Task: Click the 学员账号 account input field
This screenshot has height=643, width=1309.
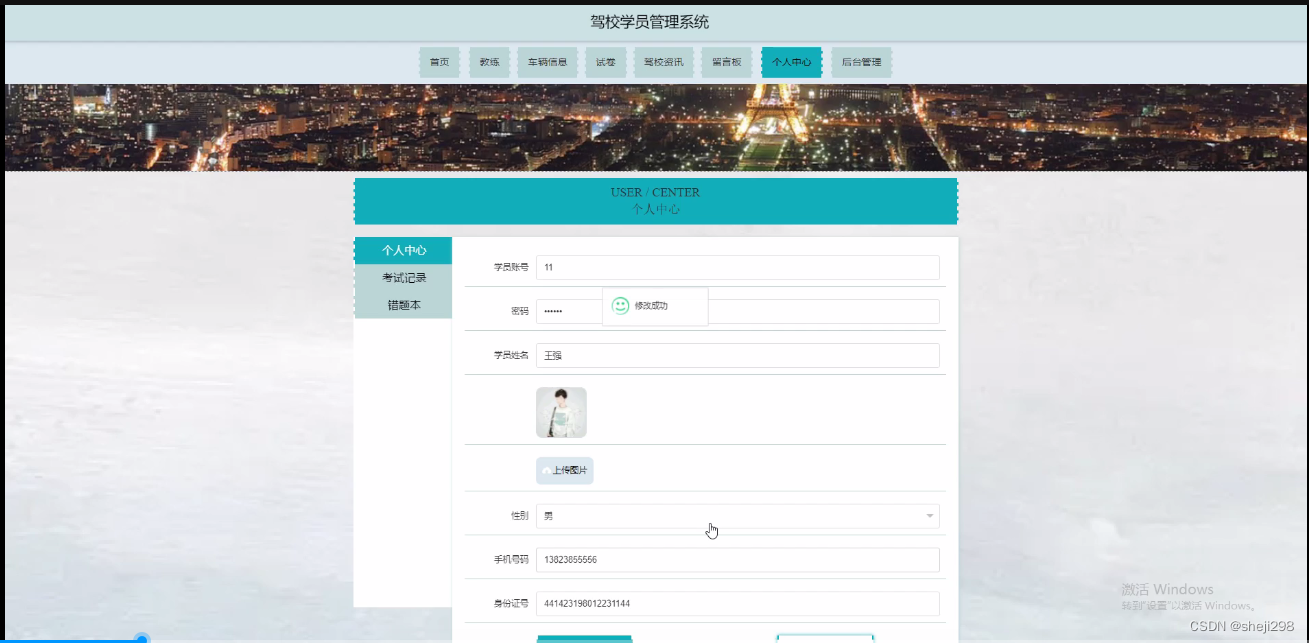Action: [x=737, y=267]
